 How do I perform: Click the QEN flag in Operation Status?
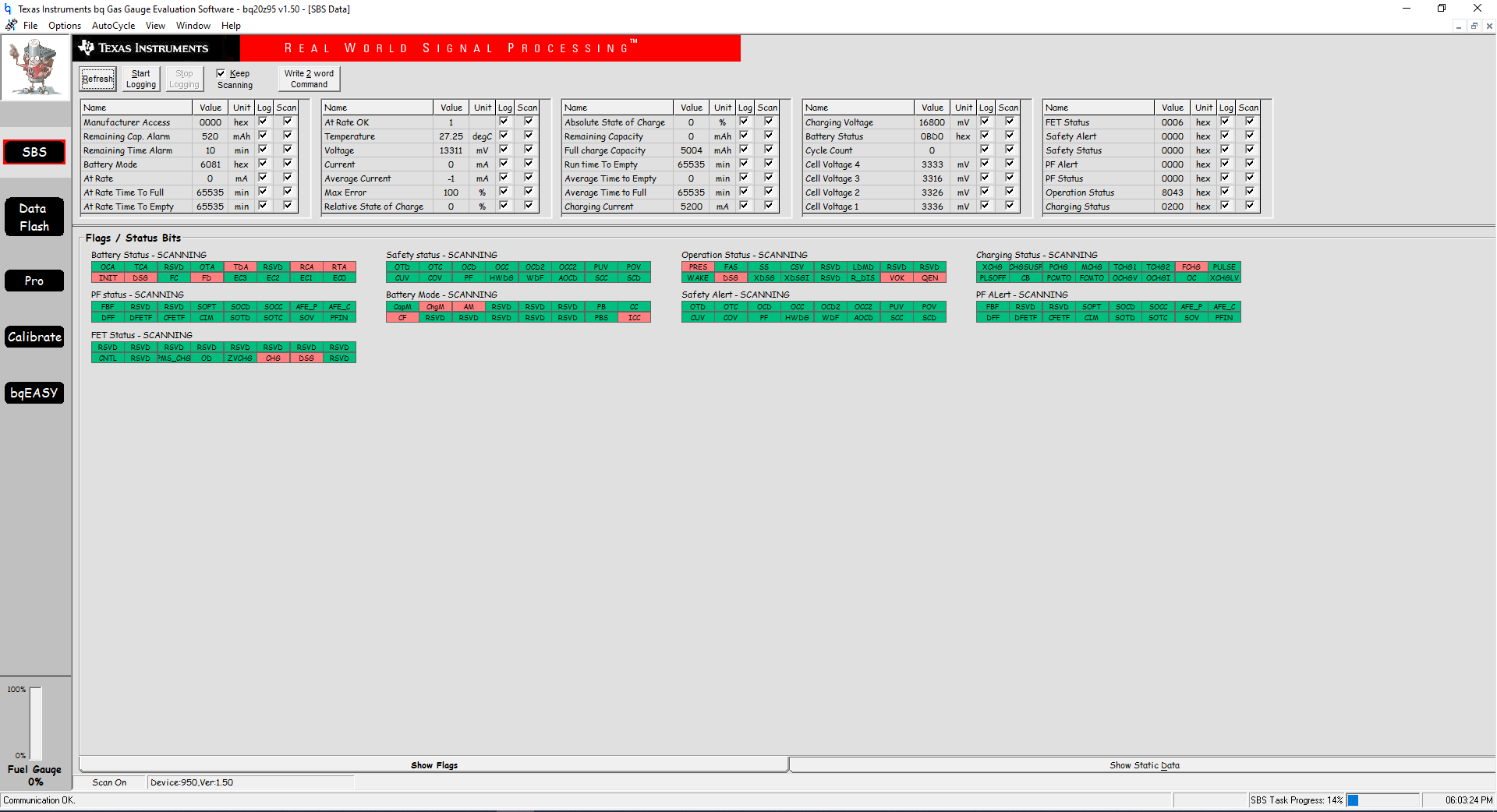929,277
